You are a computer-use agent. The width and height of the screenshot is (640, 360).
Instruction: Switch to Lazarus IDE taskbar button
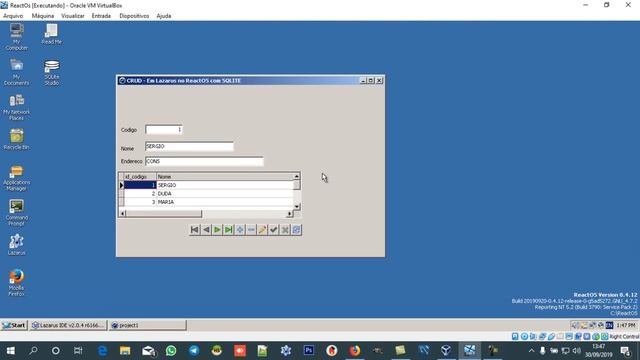[68, 325]
